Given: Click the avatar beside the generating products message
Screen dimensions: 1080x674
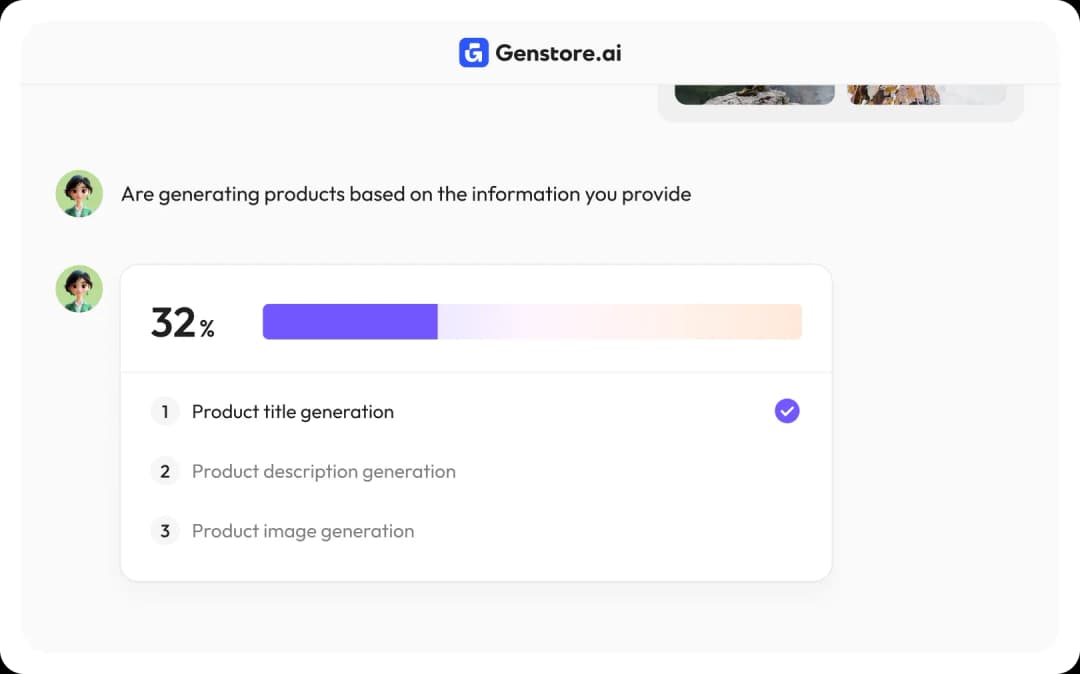Looking at the screenshot, I should [79, 194].
